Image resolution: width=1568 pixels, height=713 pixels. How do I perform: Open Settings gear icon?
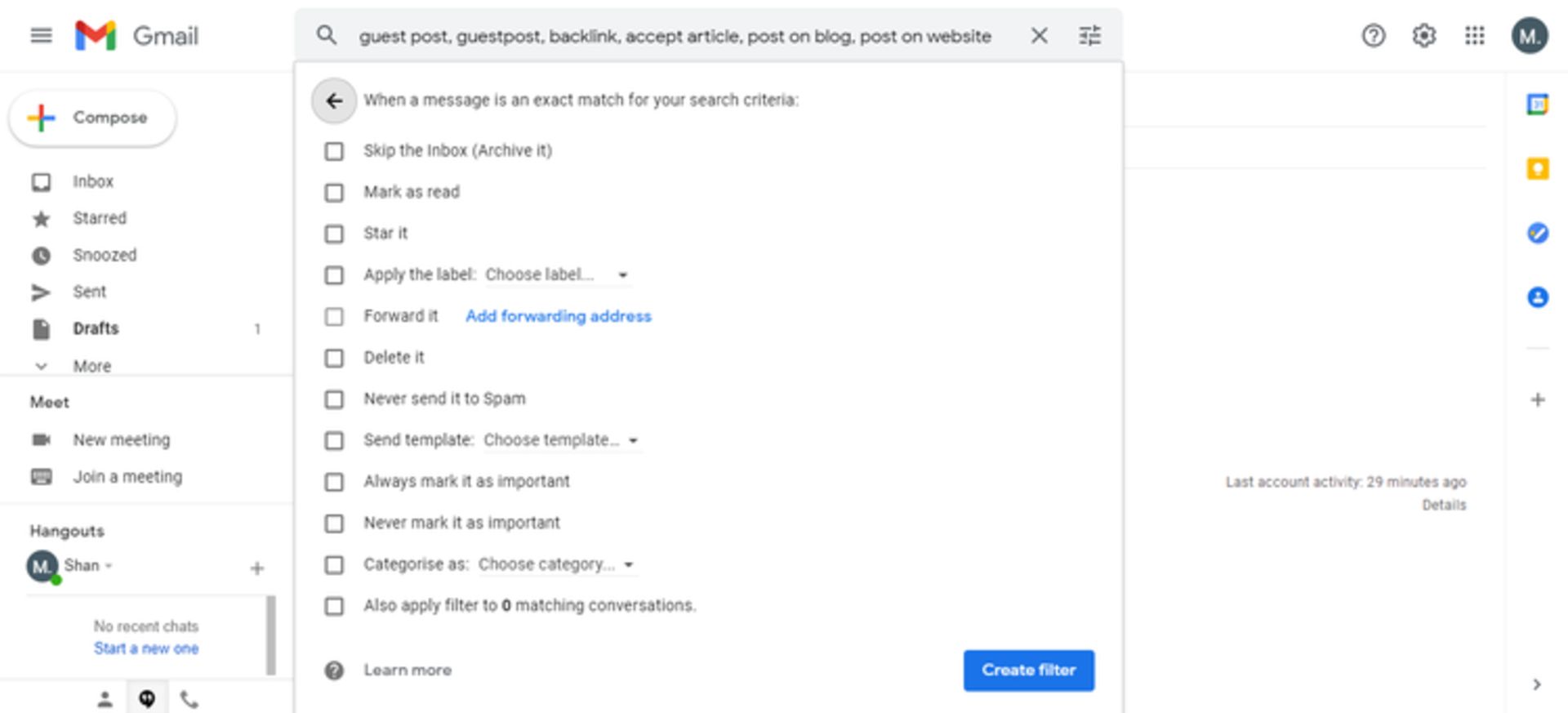(x=1423, y=36)
